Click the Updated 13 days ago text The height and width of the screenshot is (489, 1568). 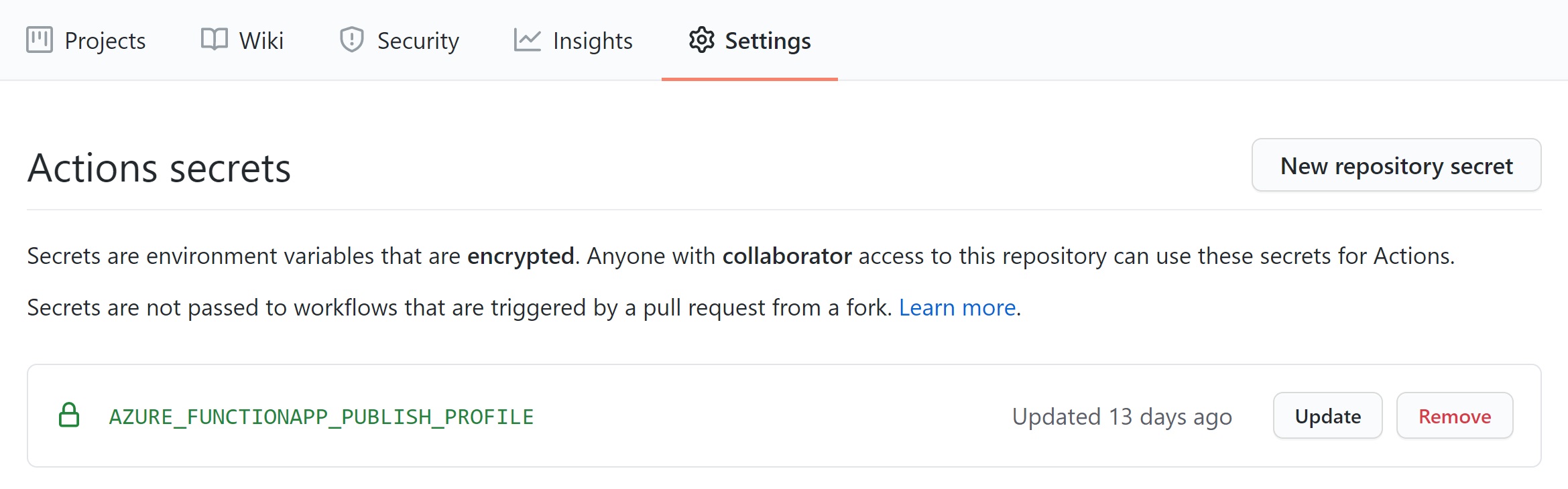coord(1122,415)
